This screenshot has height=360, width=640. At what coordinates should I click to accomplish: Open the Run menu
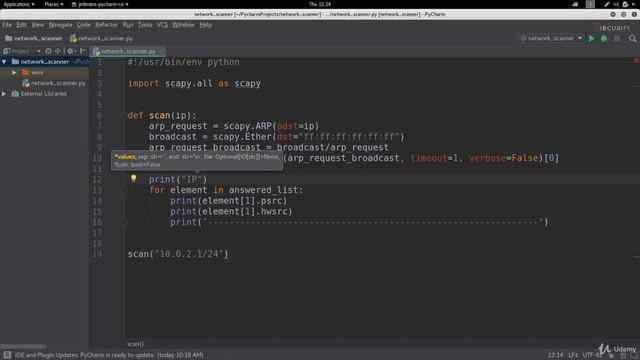point(128,25)
